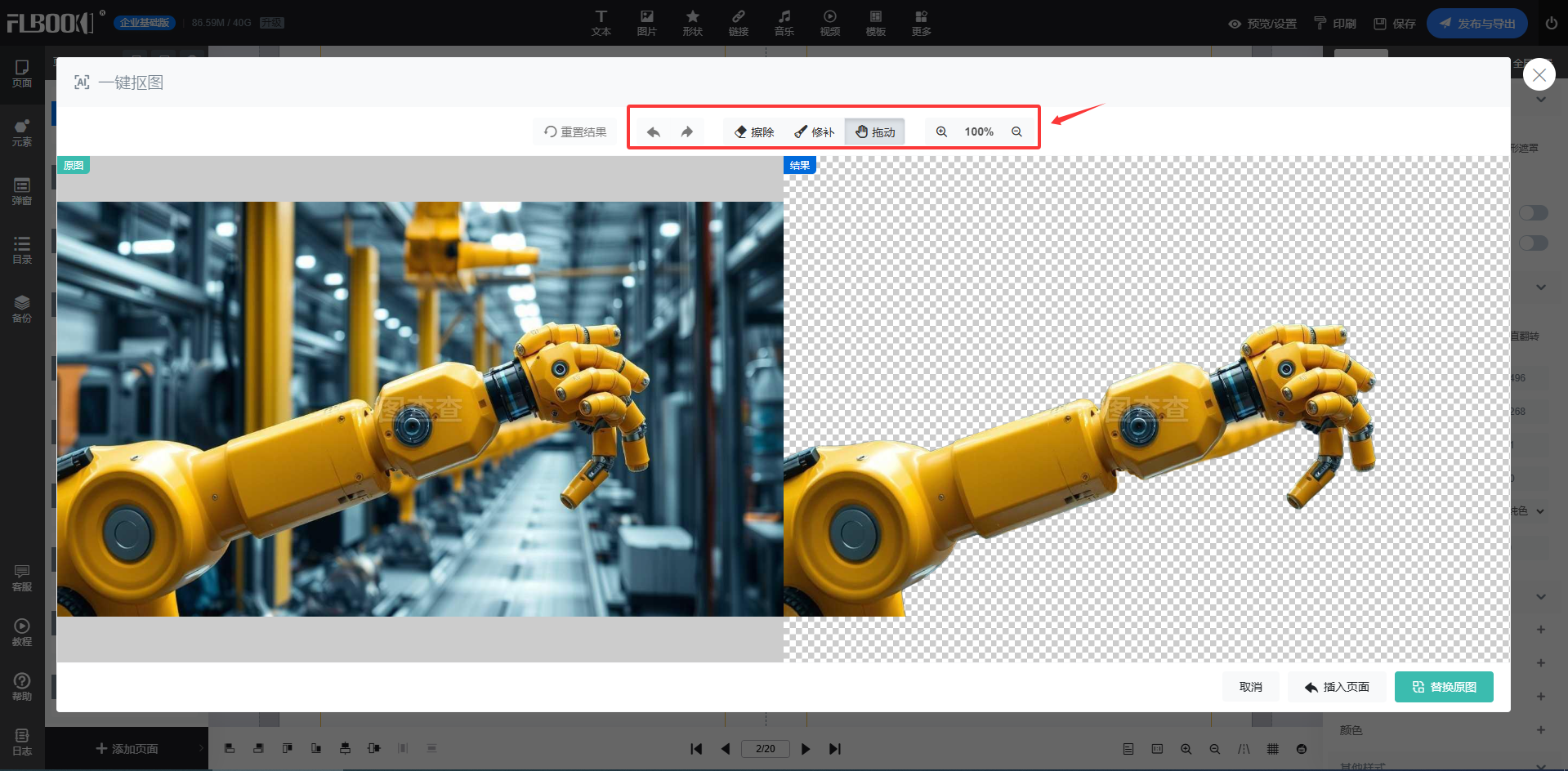The image size is (1568, 771).
Task: Close the 一键抠图 dialog
Action: [1539, 75]
